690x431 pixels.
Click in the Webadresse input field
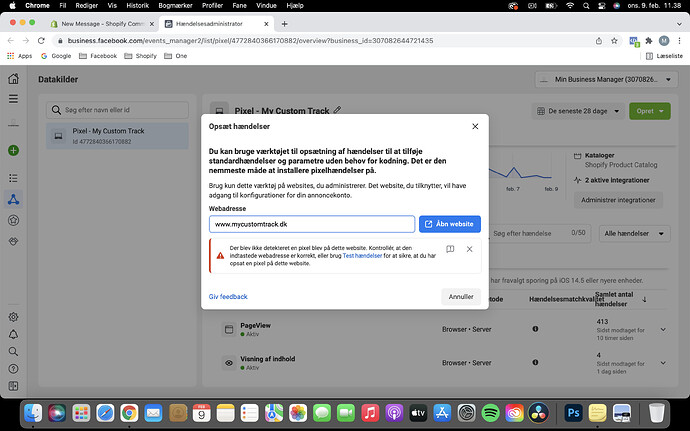tap(312, 224)
